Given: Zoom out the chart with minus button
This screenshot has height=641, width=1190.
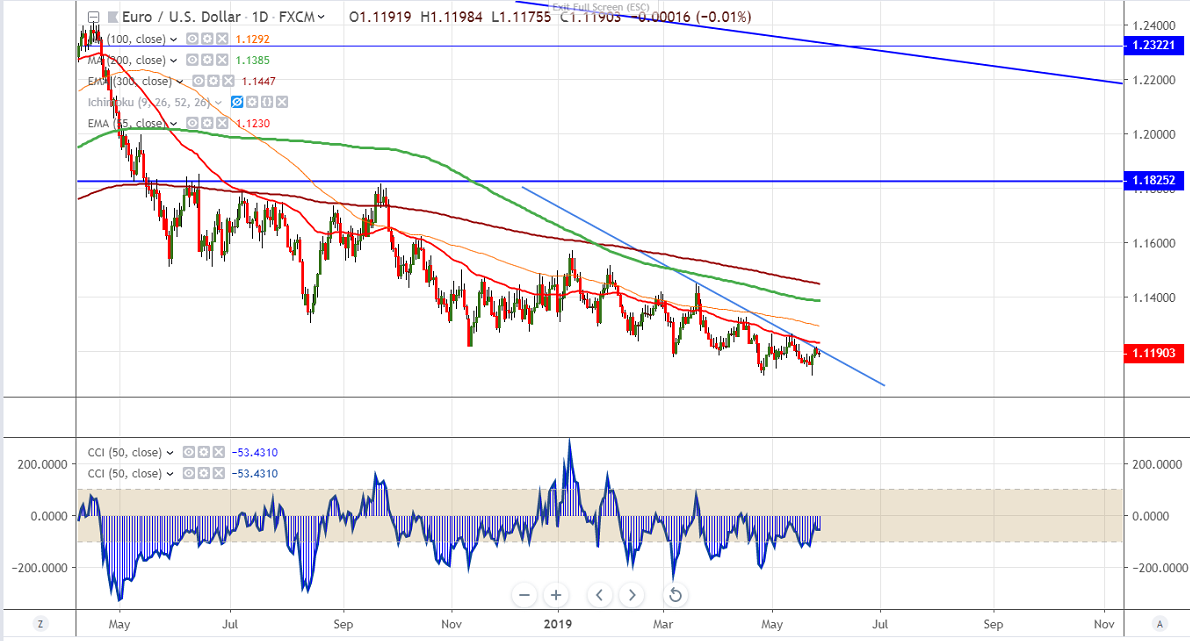Looking at the screenshot, I should pos(524,595).
